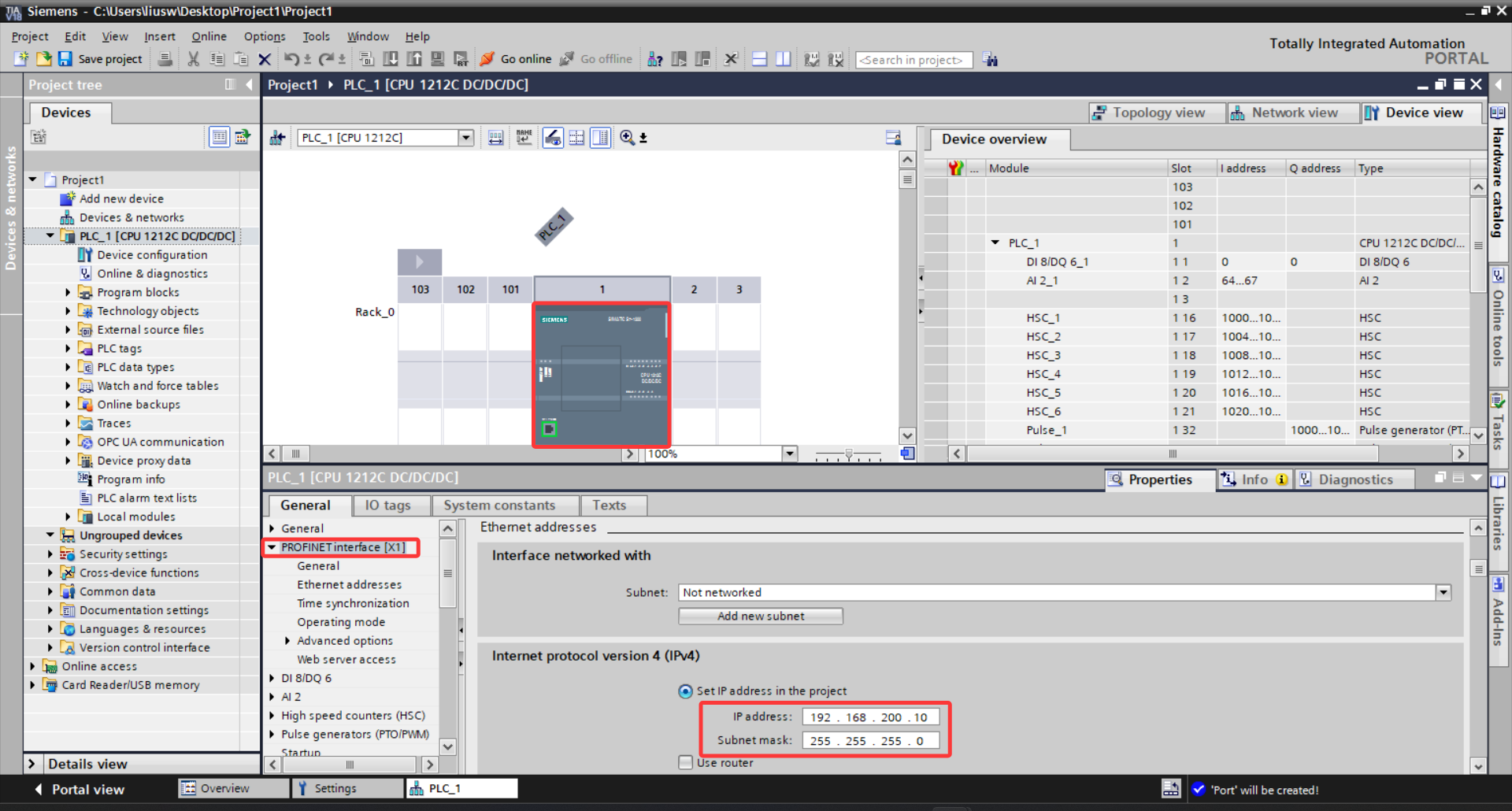Expand Program blocks in project tree
The width and height of the screenshot is (1512, 811).
(x=68, y=292)
